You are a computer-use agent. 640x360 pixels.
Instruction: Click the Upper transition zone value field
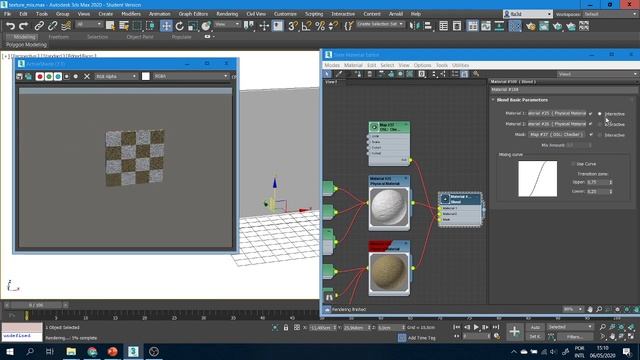point(598,182)
